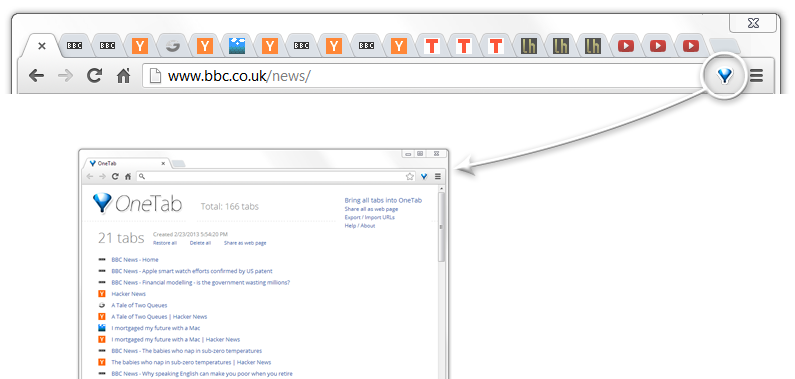Select the OneTab tab in the small window
Image resolution: width=795 pixels, height=379 pixels.
[127, 164]
